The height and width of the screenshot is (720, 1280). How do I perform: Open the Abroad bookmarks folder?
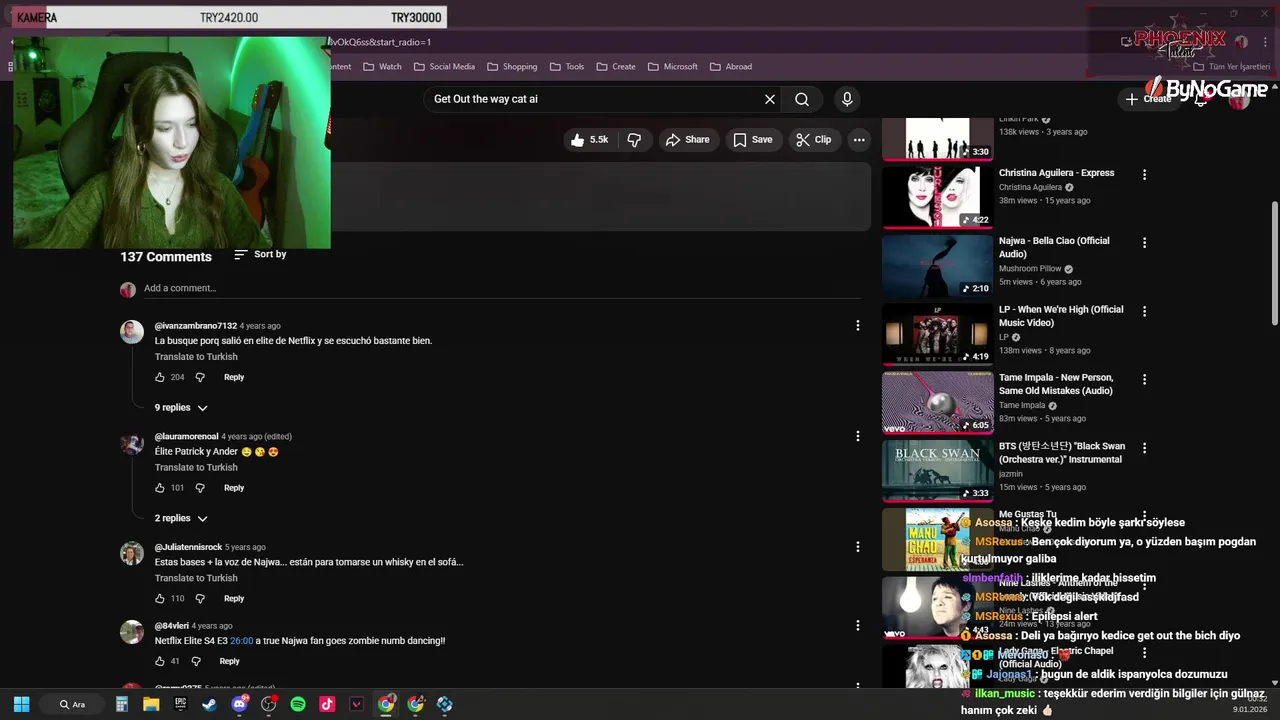[x=731, y=67]
